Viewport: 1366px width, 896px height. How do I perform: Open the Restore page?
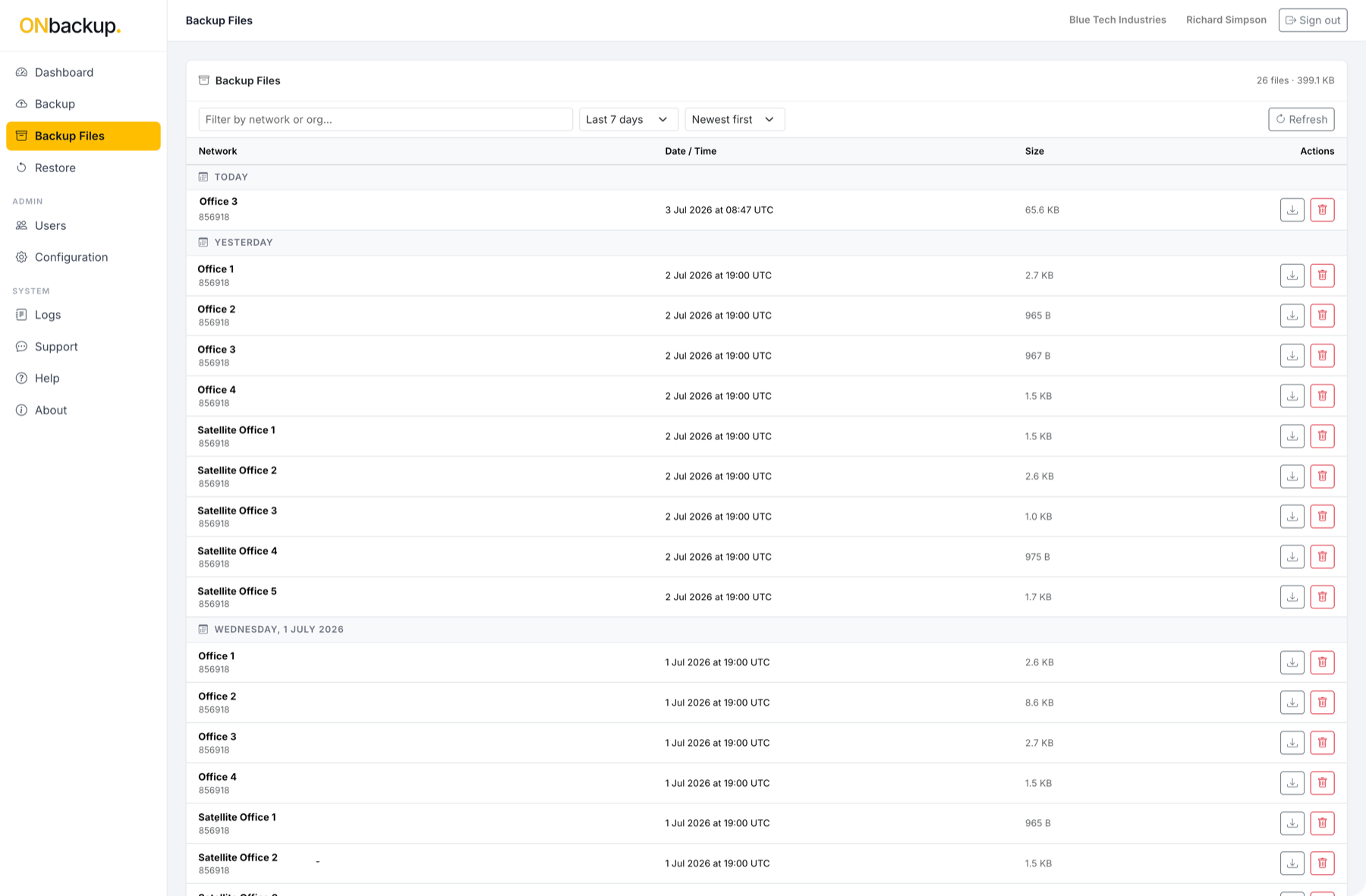(x=83, y=168)
